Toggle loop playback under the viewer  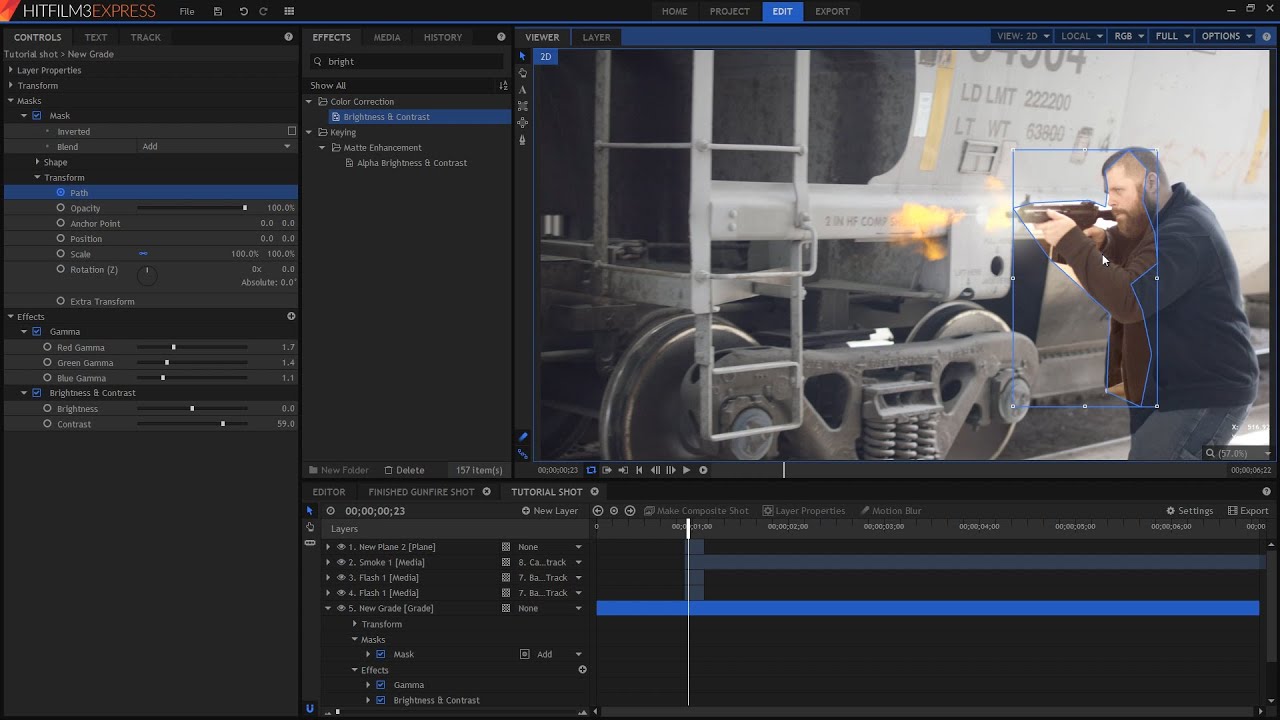pyautogui.click(x=591, y=470)
